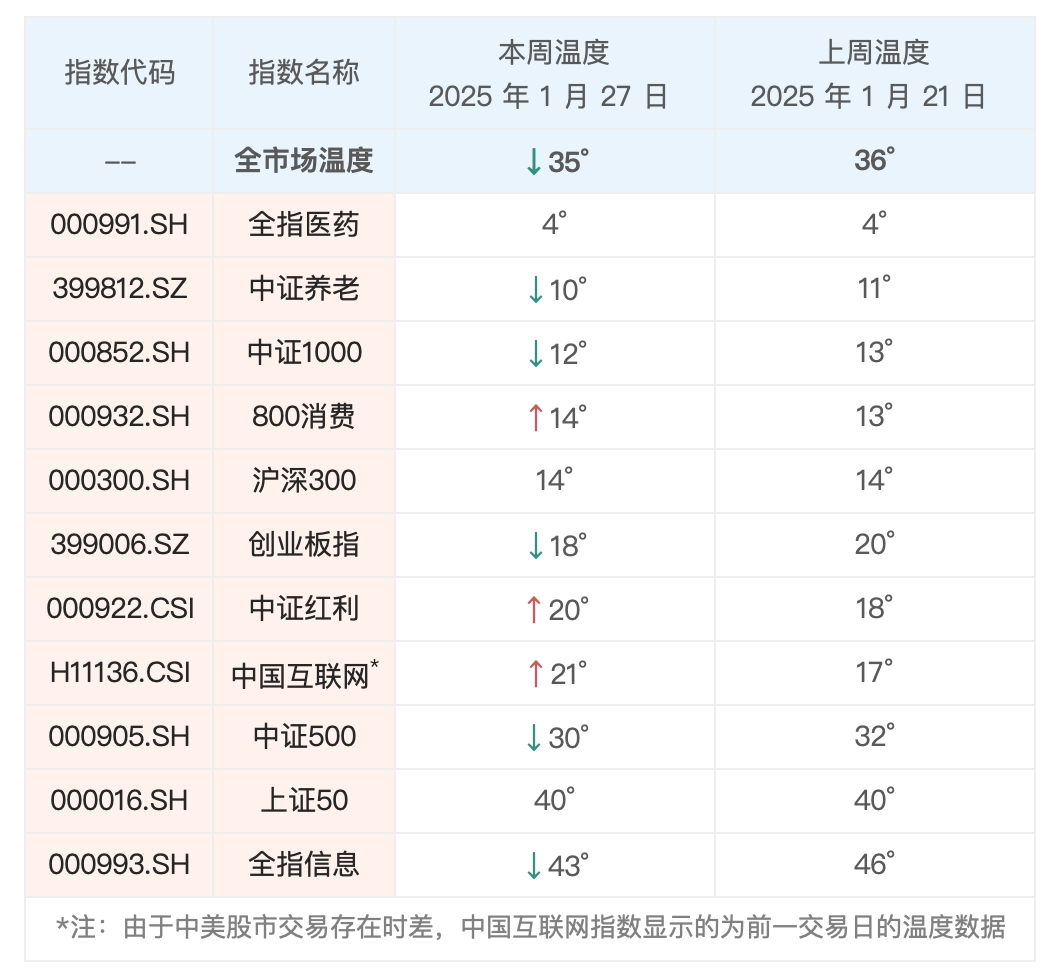The width and height of the screenshot is (1056, 980).
Task: Click index code 000905.SH
Action: pyautogui.click(x=119, y=736)
